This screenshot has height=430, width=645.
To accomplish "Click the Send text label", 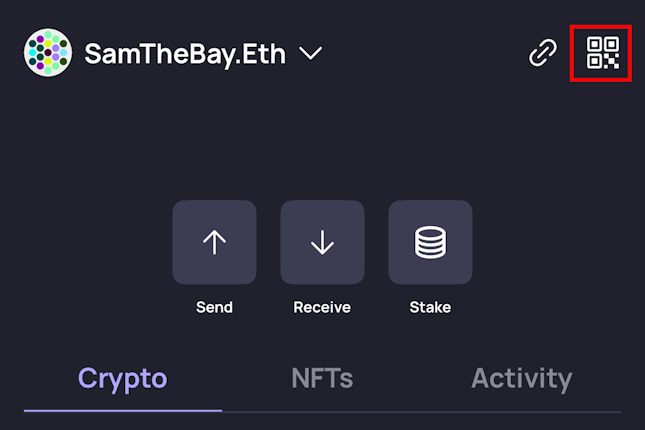I will [x=214, y=307].
